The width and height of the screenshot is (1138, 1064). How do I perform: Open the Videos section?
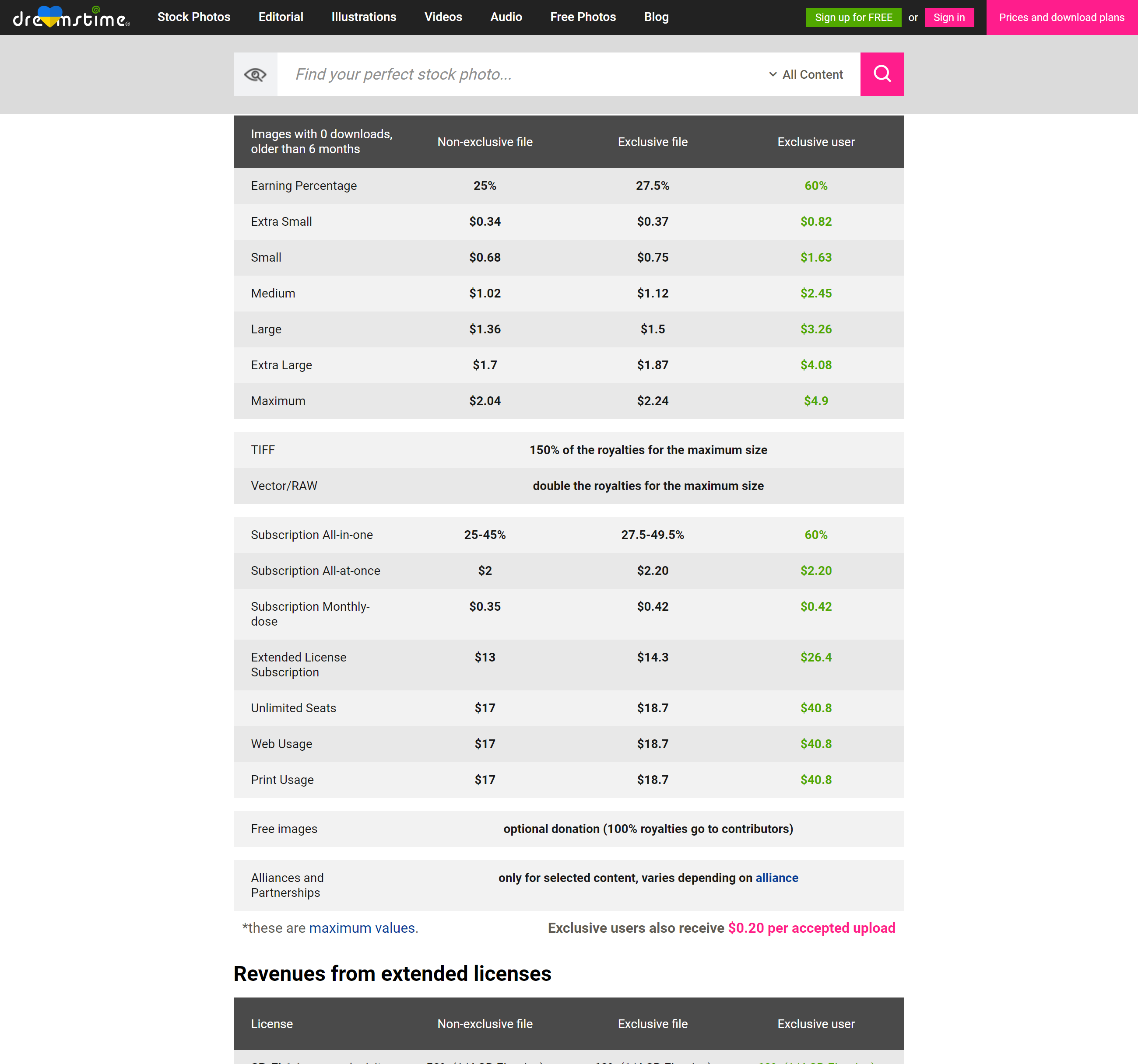coord(443,17)
